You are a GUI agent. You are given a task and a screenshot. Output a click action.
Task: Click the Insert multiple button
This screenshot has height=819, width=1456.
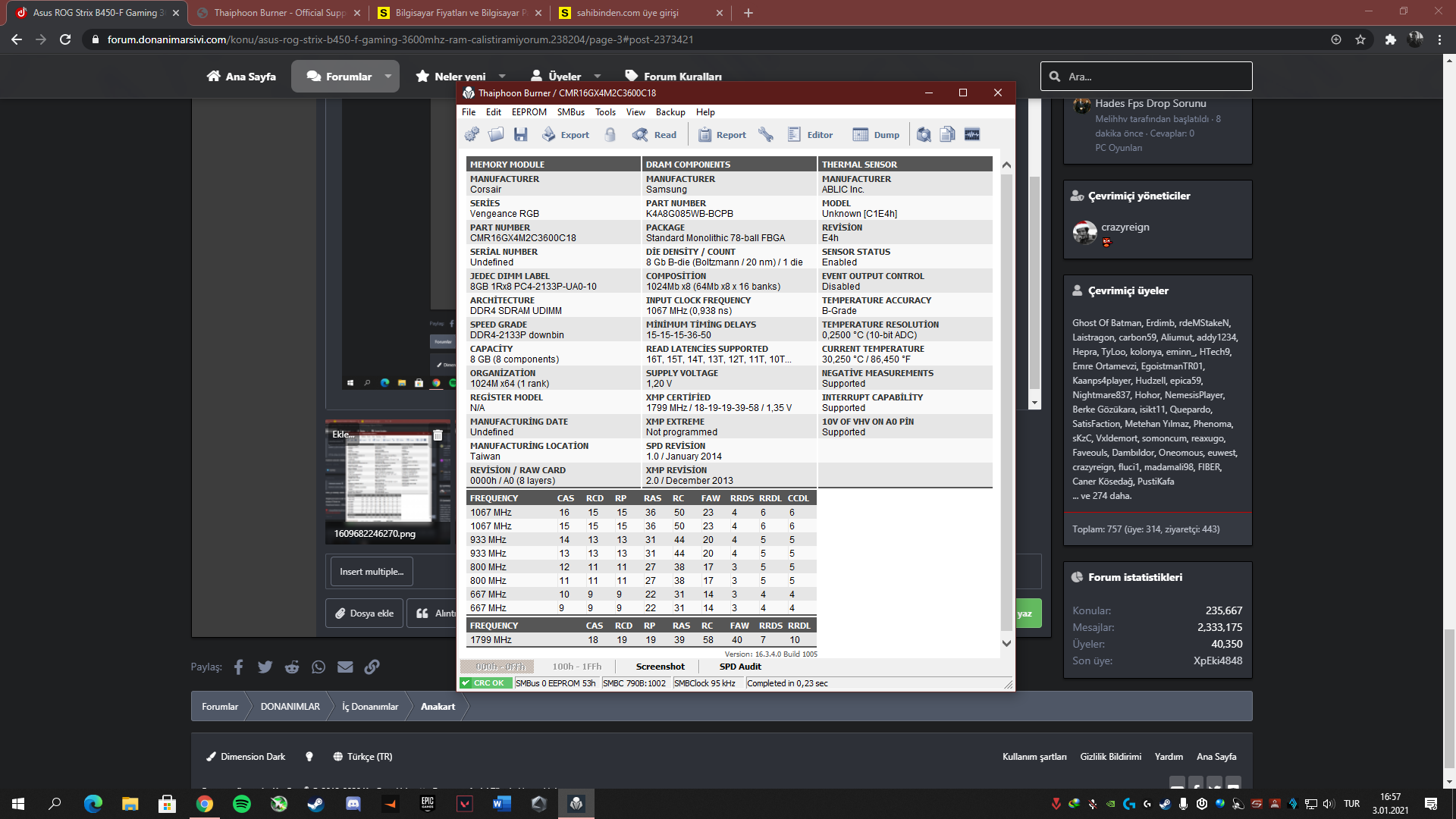[x=372, y=571]
